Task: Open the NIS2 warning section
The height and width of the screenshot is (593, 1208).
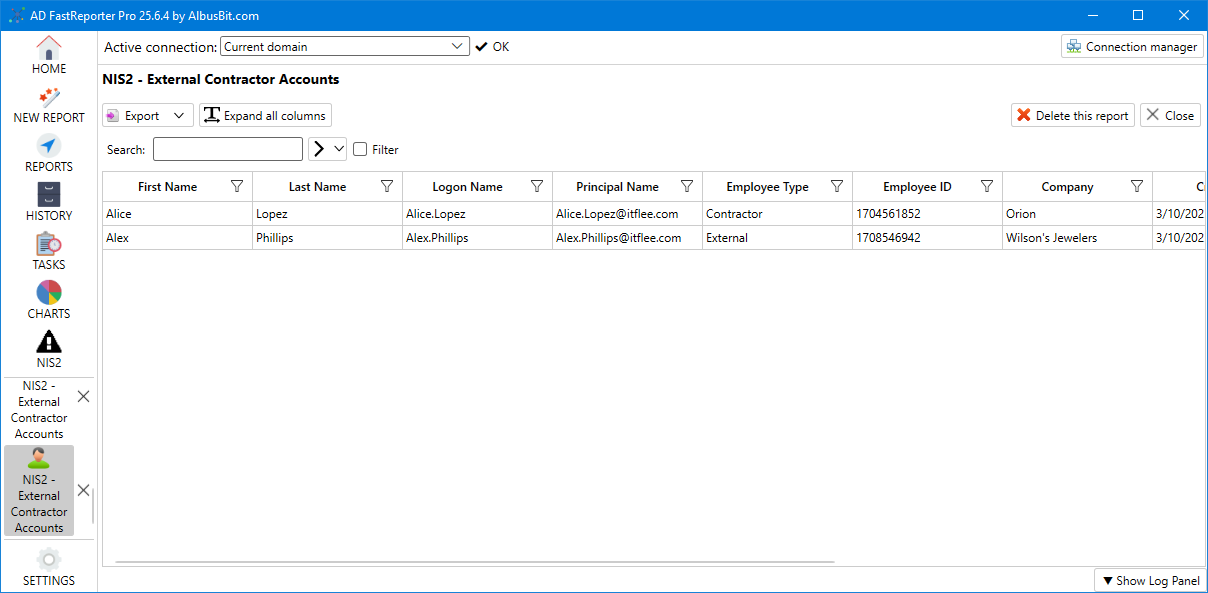Action: click(x=49, y=350)
